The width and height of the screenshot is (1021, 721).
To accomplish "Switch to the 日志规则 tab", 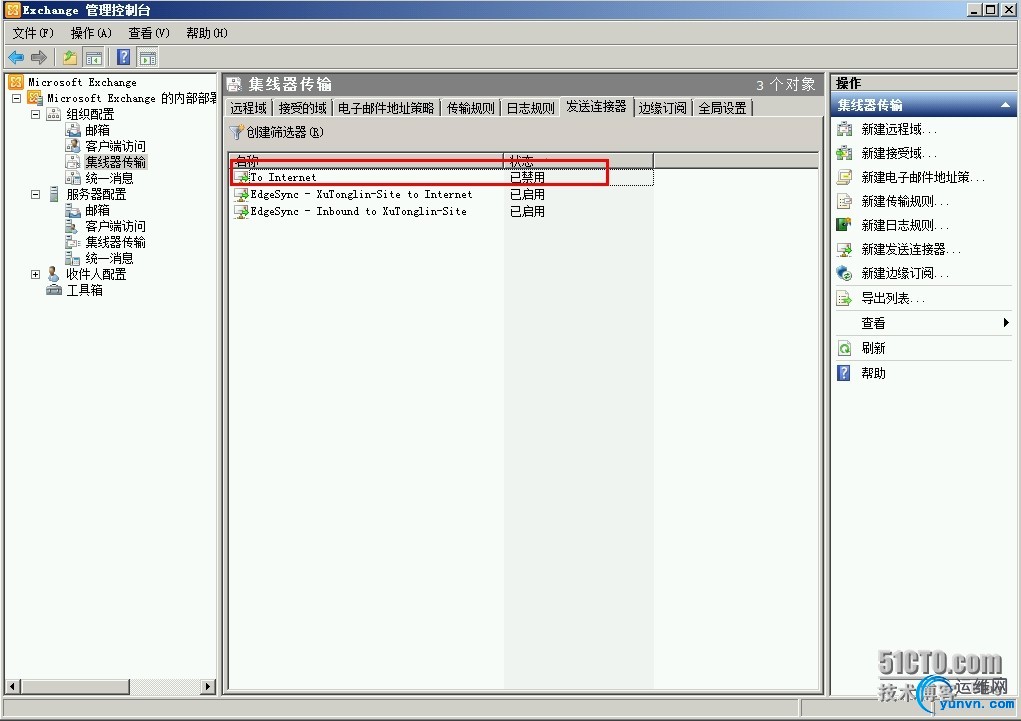I will point(531,108).
